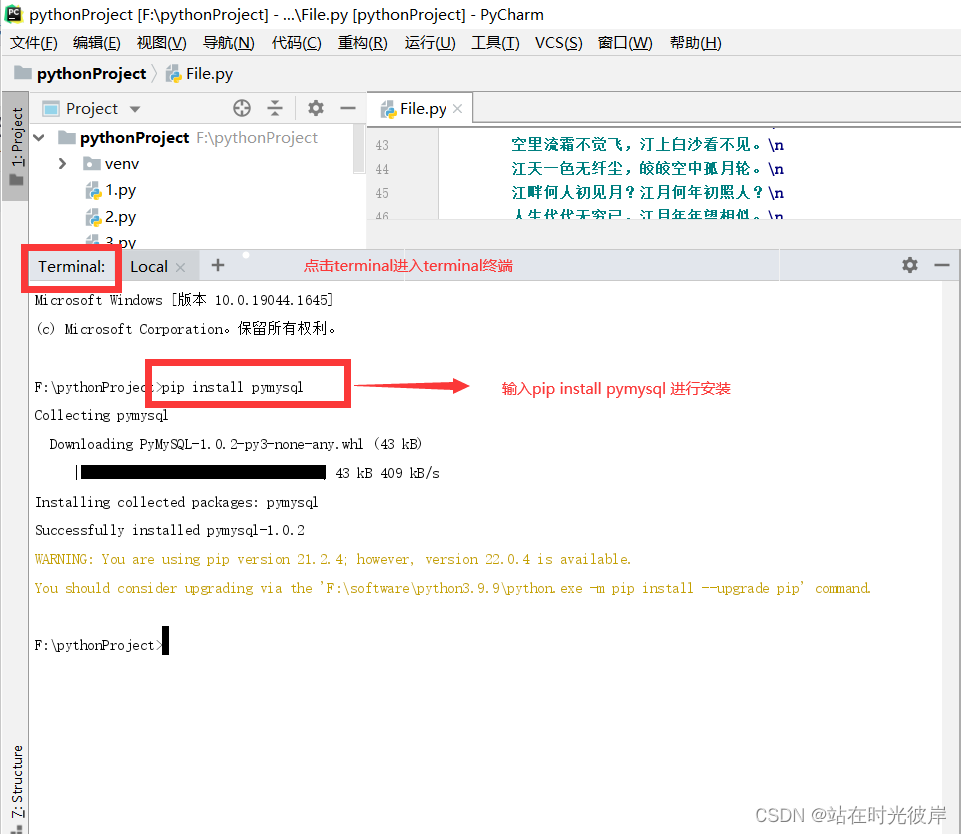Open the 运行(U) menu
Image resolution: width=961 pixels, height=834 pixels.
pos(430,43)
